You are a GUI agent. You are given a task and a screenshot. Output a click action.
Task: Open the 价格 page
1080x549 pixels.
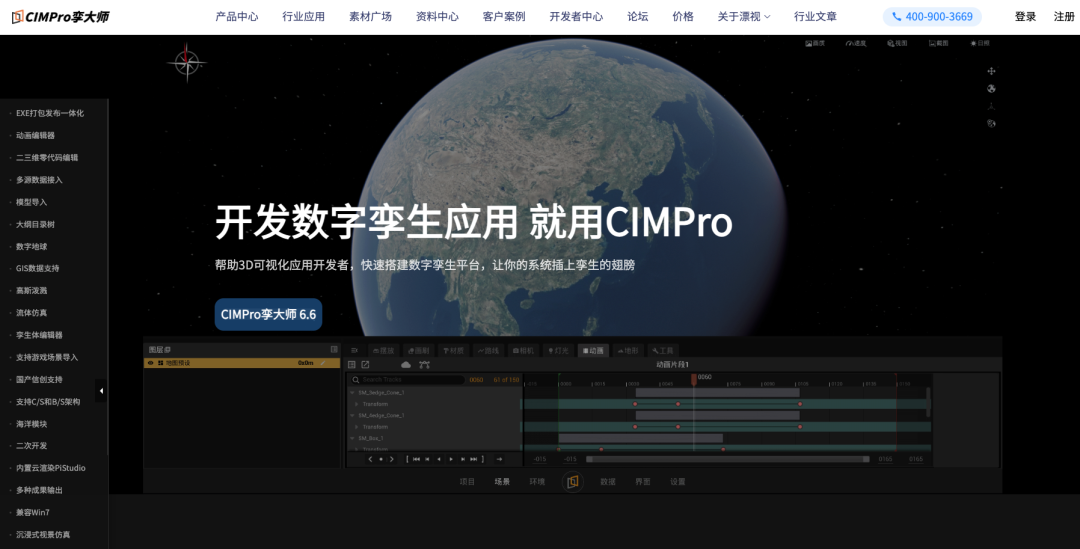click(683, 17)
